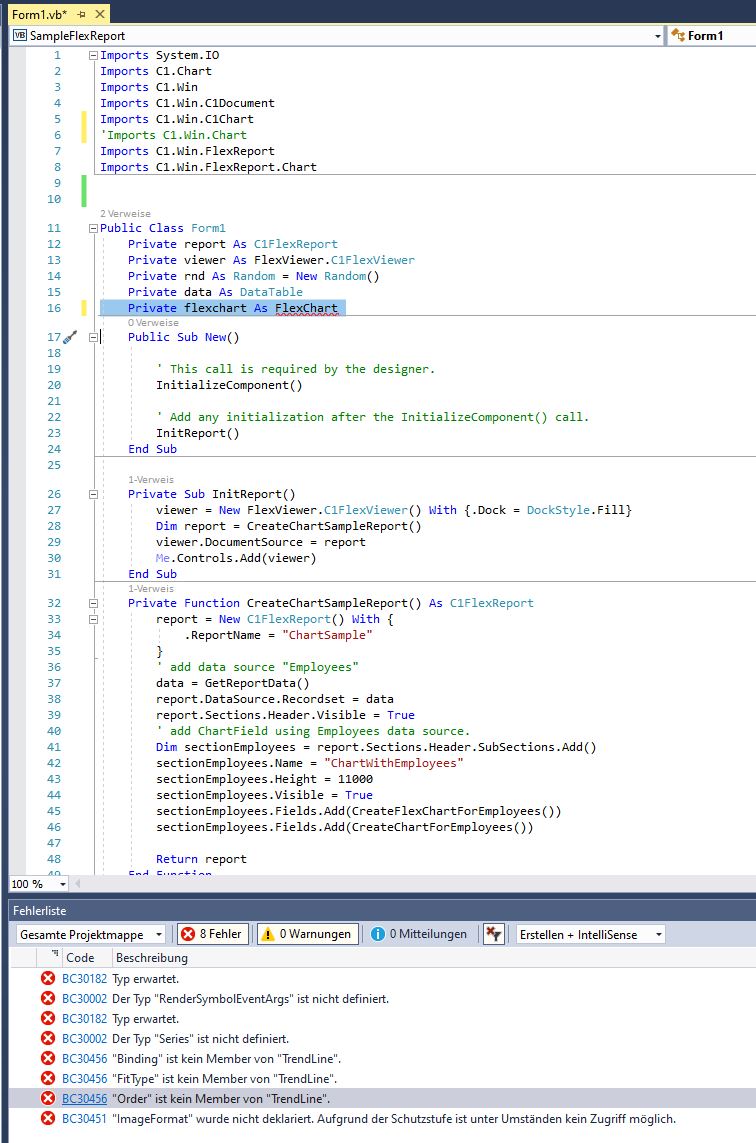Viewport: 756px width, 1143px height.
Task: Click the error icon for RenderSymbolEventArgs row
Action: [48, 998]
